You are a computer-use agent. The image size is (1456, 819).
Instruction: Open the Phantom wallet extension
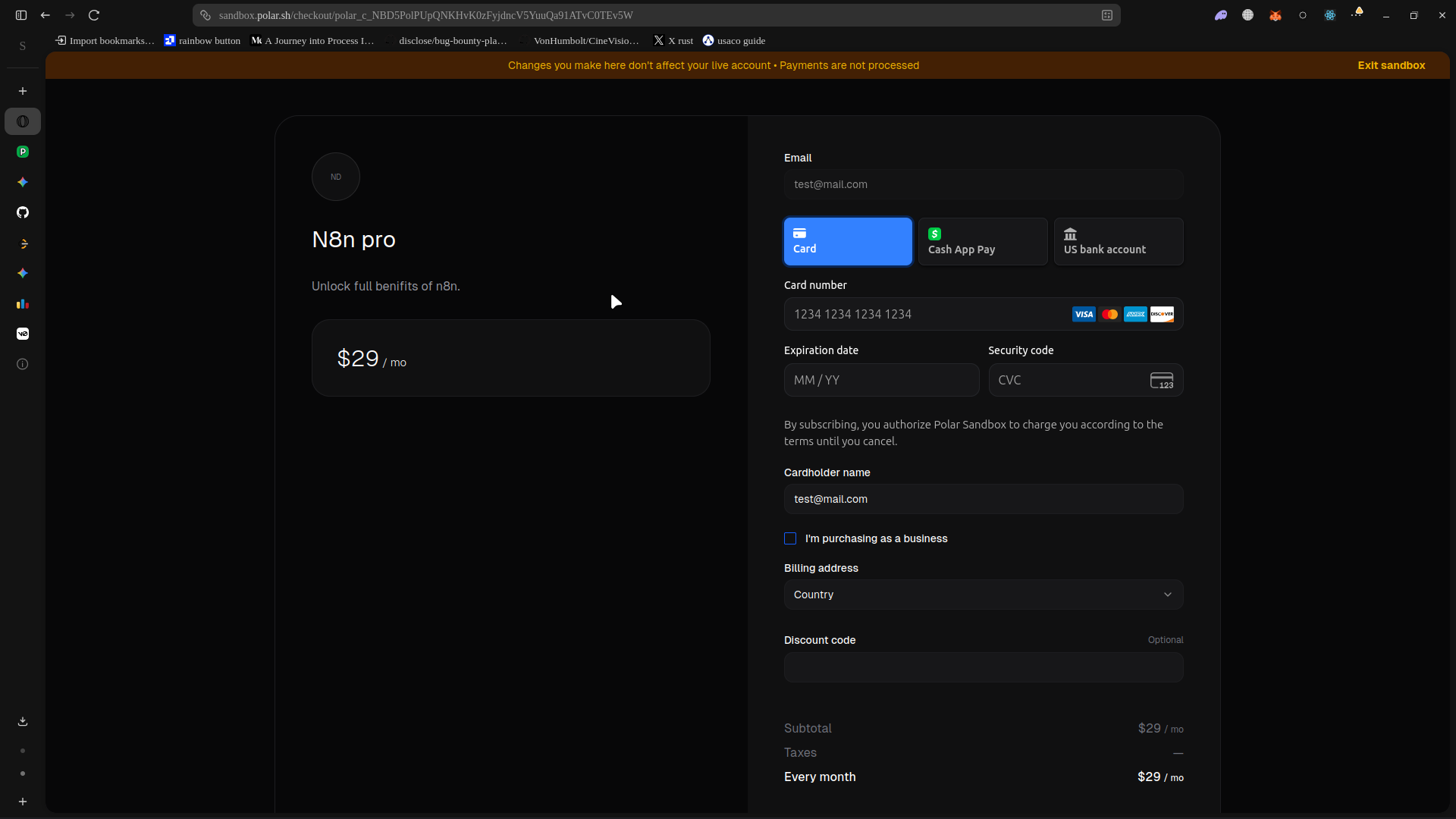[x=1221, y=15]
